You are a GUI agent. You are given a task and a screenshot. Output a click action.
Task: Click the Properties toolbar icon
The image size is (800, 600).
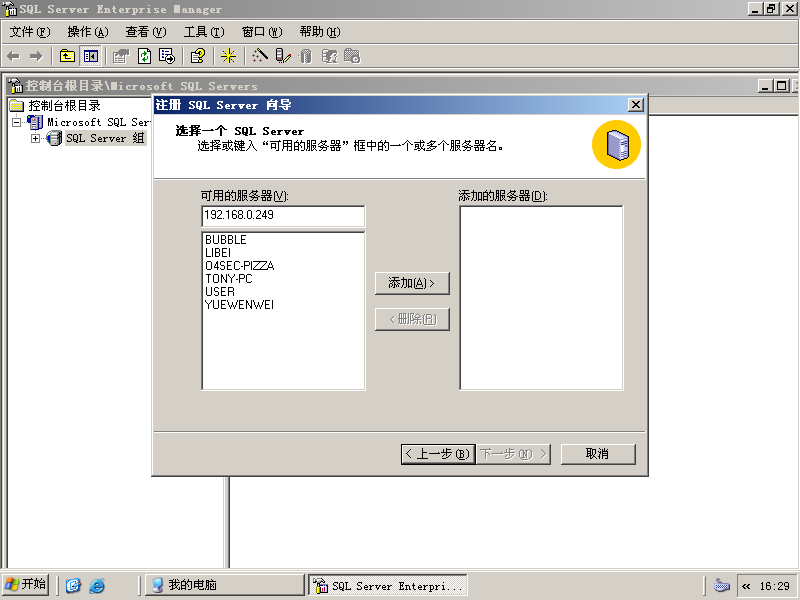(121, 56)
